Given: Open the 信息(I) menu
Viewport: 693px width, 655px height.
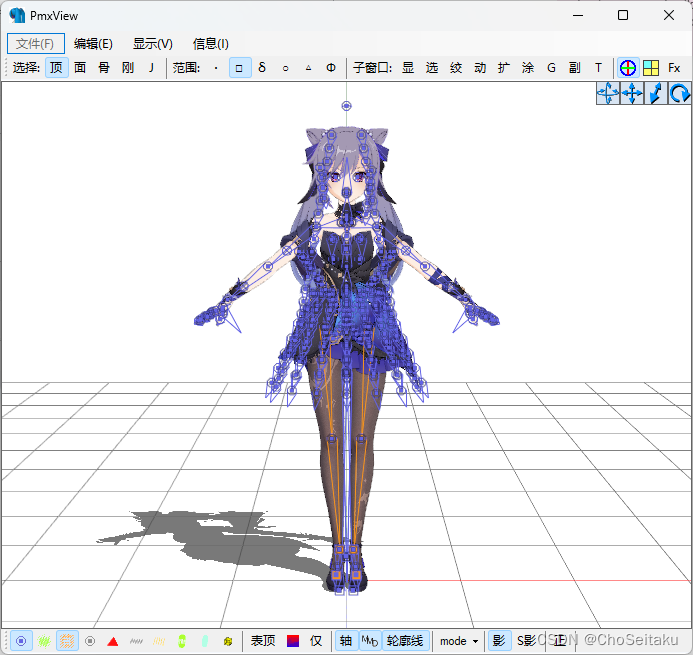Looking at the screenshot, I should [x=211, y=43].
